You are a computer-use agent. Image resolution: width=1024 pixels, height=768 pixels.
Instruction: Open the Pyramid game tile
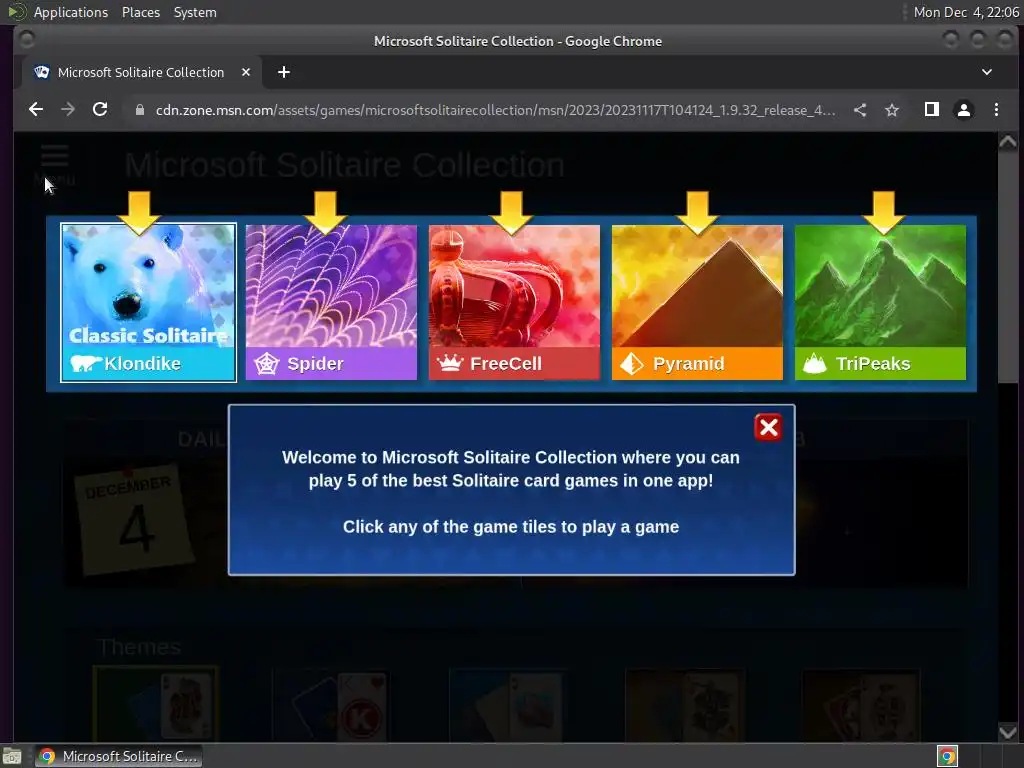[697, 302]
